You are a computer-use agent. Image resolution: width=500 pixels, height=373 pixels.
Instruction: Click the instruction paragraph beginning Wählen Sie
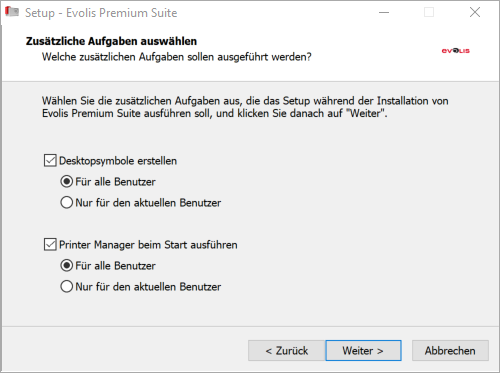[x=245, y=107]
